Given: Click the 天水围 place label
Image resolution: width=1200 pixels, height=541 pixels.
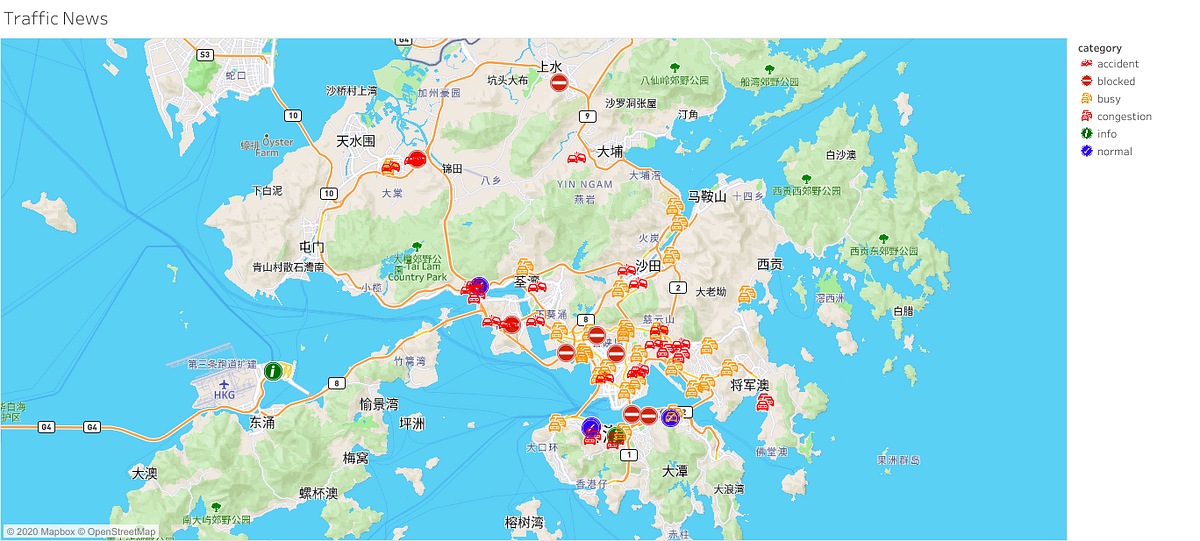Looking at the screenshot, I should click(355, 141).
